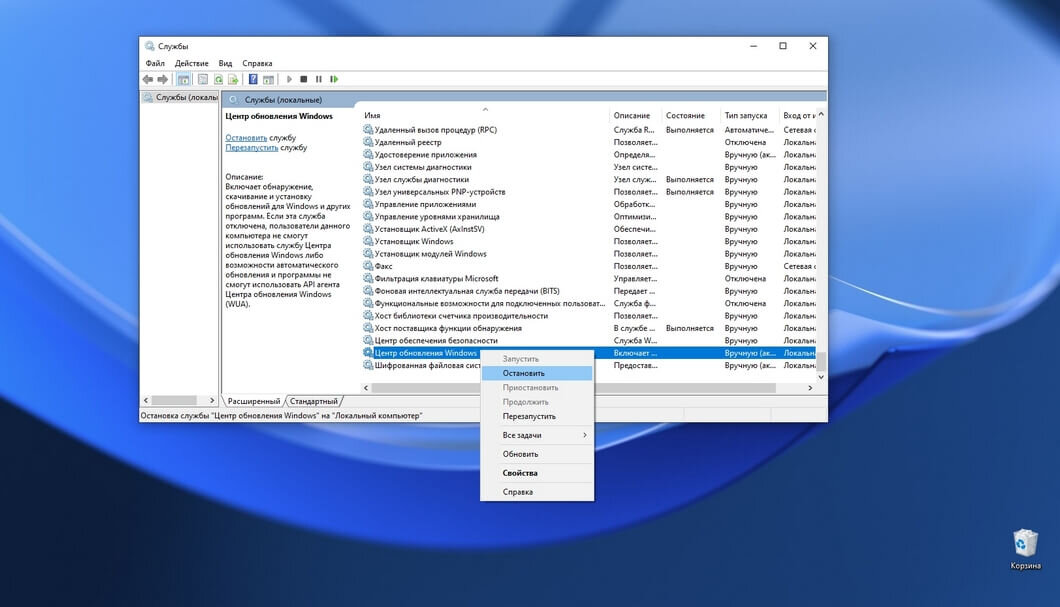Click the show/hide action pane toolbar icon
1060x607 pixels.
268,79
